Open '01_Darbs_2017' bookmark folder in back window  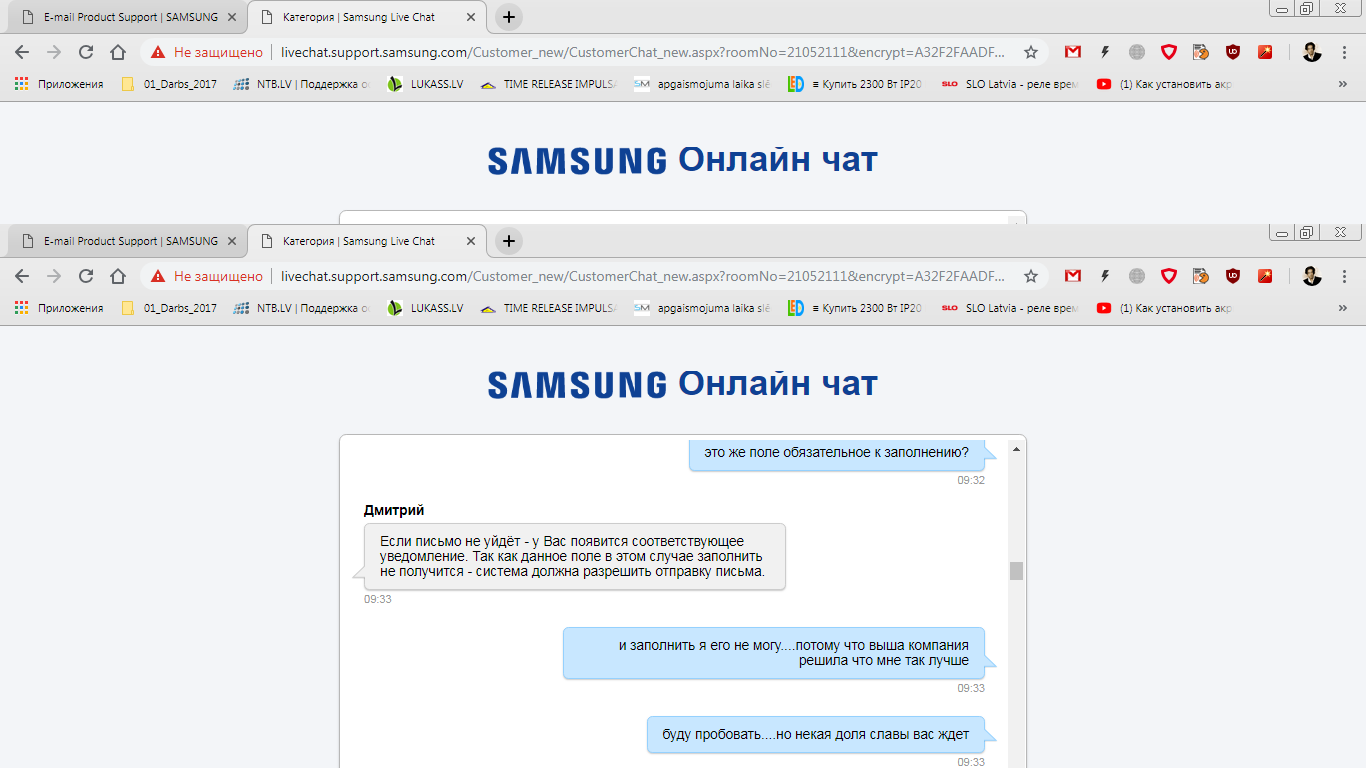point(168,84)
